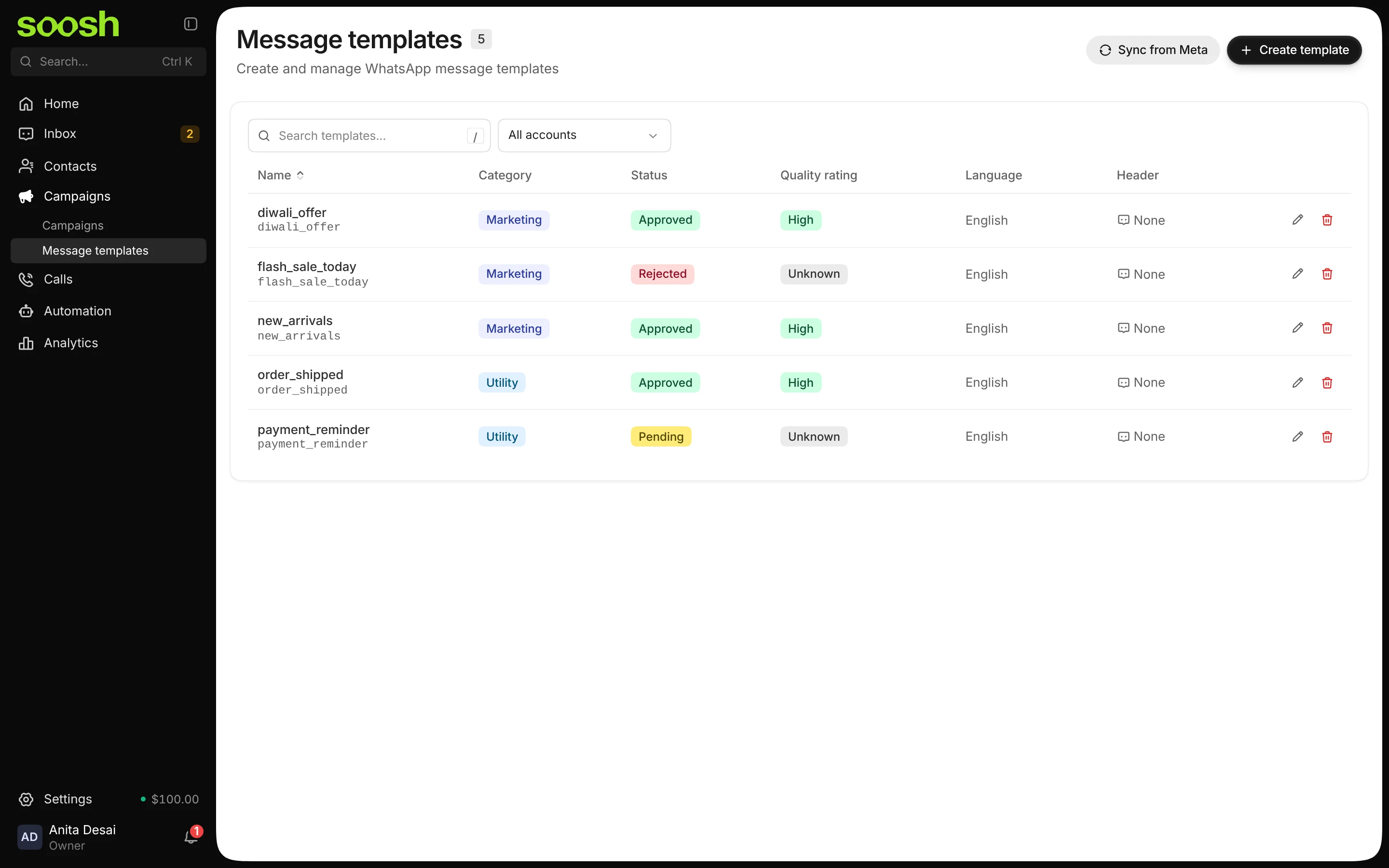Open Automation in sidebar
The image size is (1389, 868).
pos(108,311)
